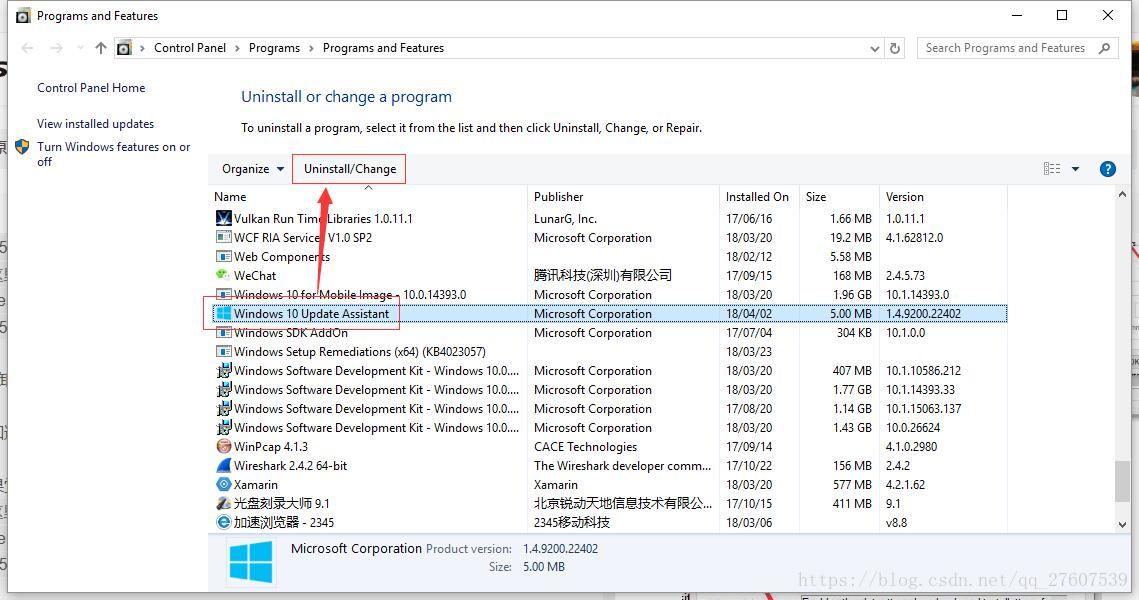Open the view options dropdown arrow
The image size is (1139, 600).
(1075, 169)
